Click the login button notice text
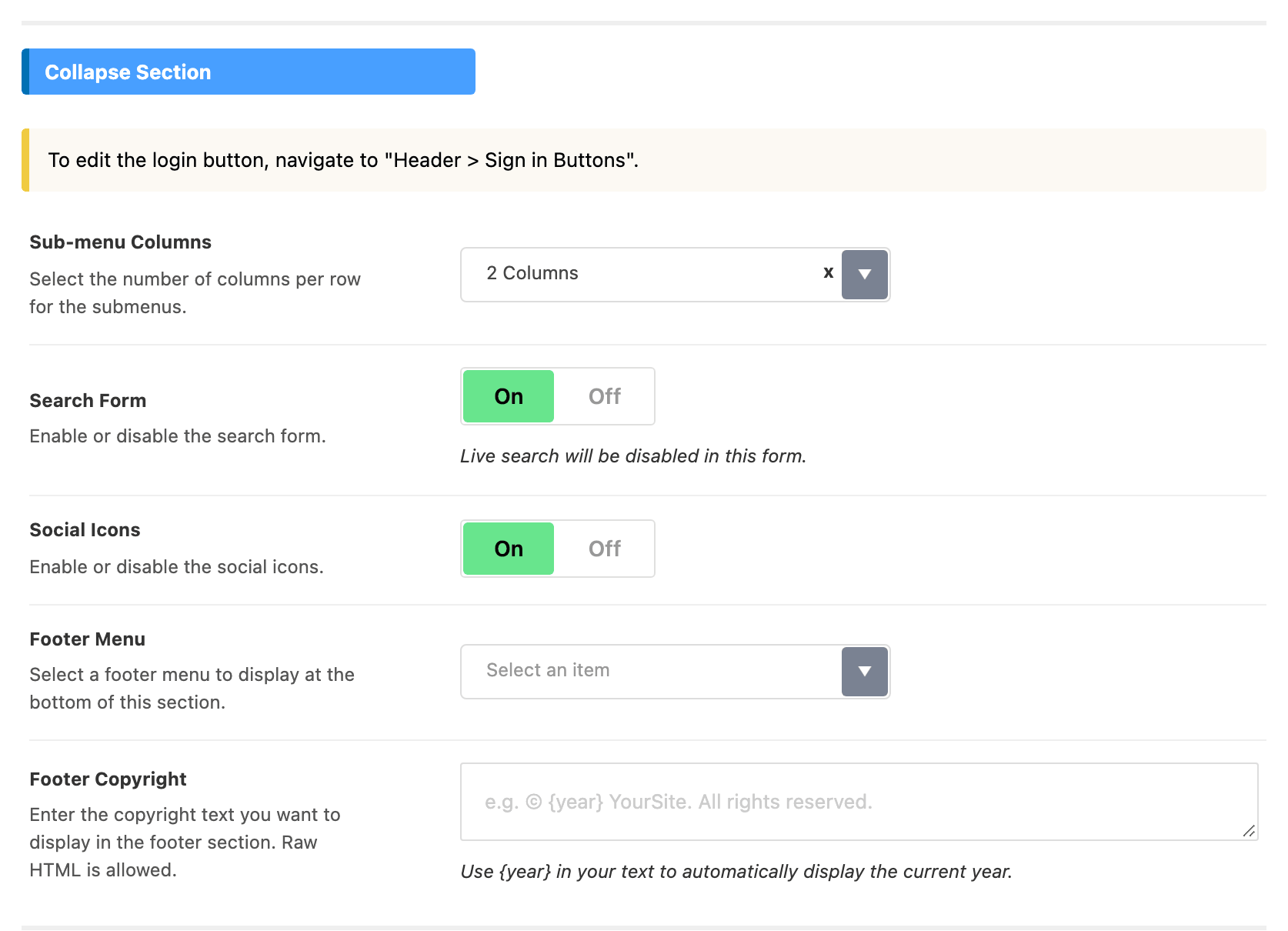The image size is (1288, 931). [343, 160]
